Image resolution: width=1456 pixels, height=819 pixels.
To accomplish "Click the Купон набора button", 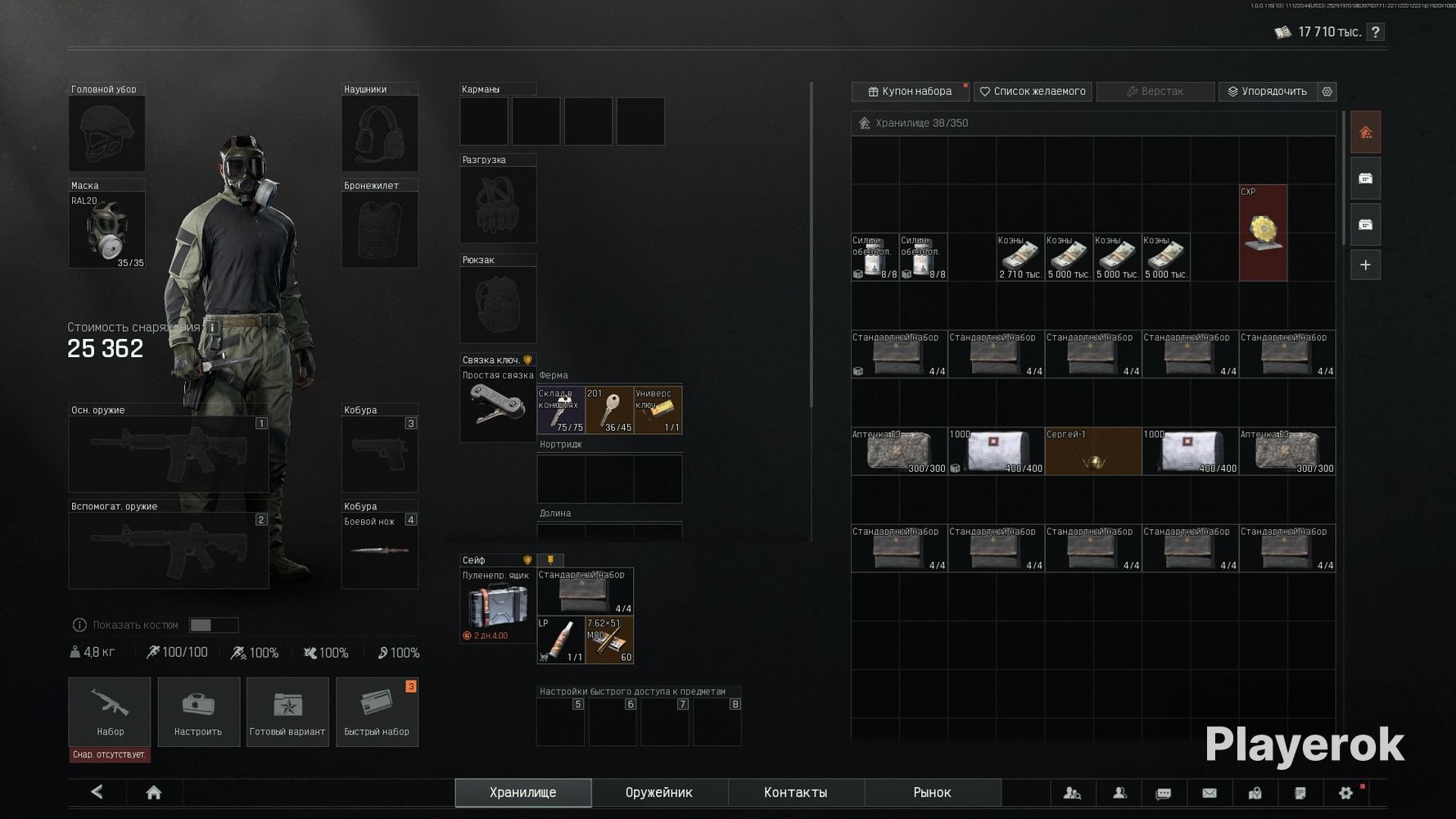I will coord(910,92).
